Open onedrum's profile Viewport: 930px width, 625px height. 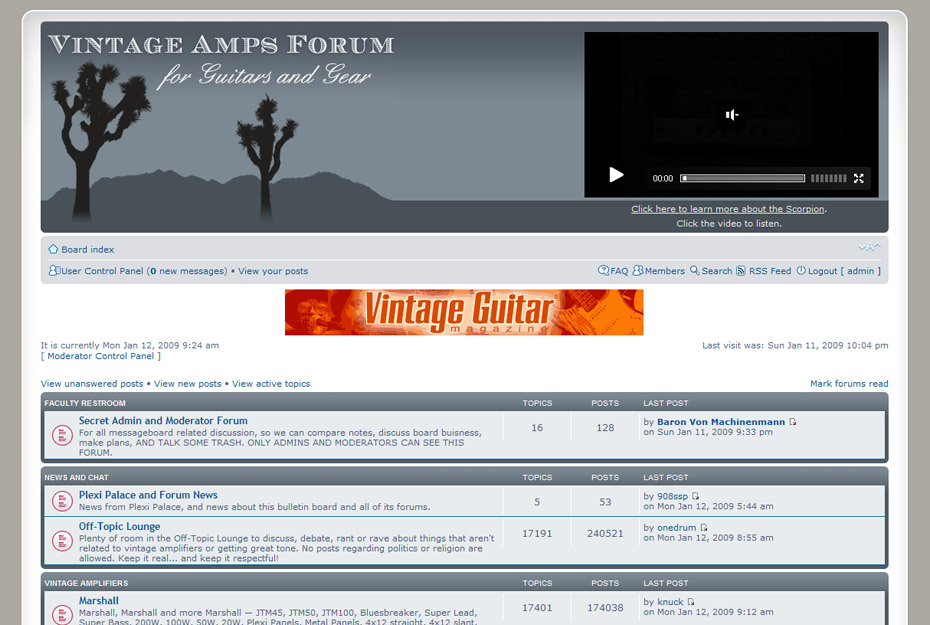(677, 528)
